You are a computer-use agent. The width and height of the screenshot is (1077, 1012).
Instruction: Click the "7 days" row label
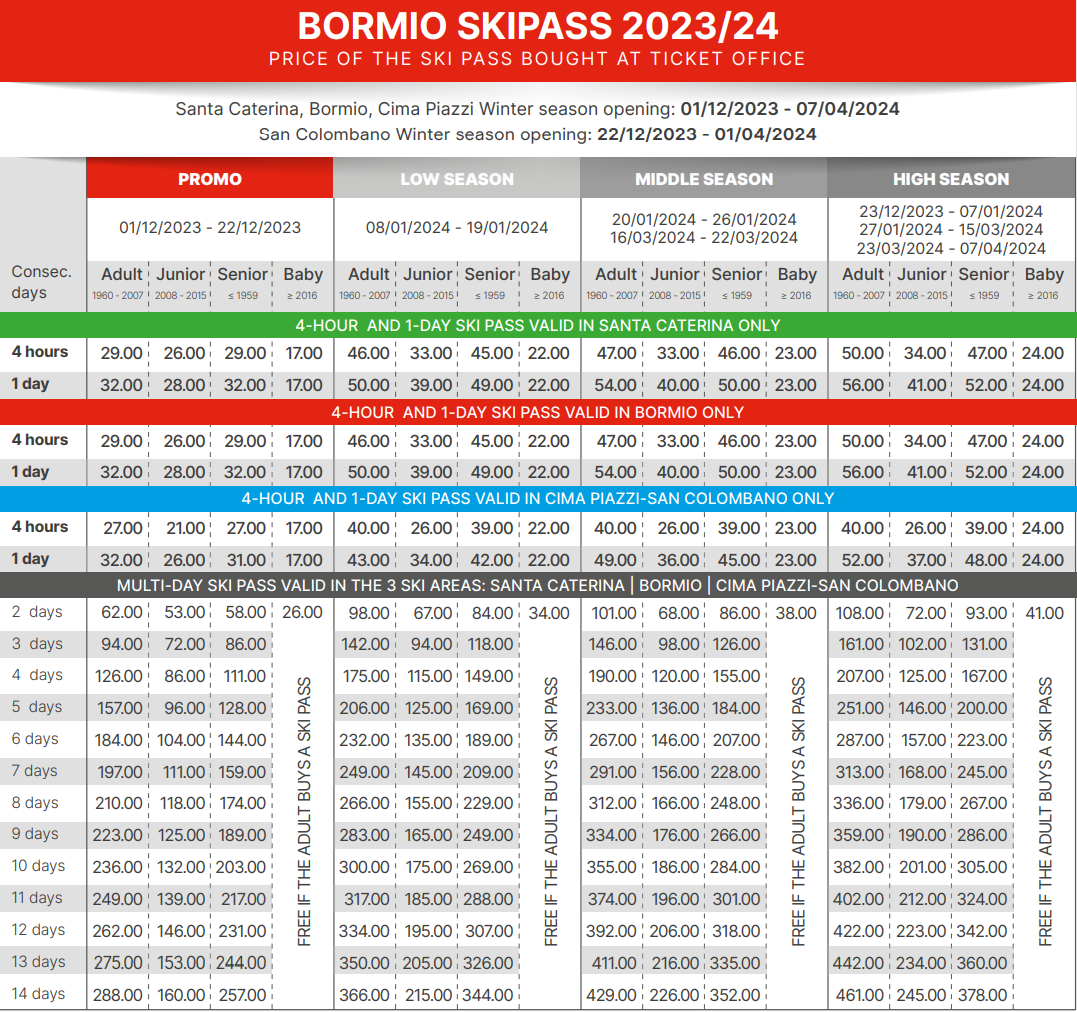pos(34,771)
